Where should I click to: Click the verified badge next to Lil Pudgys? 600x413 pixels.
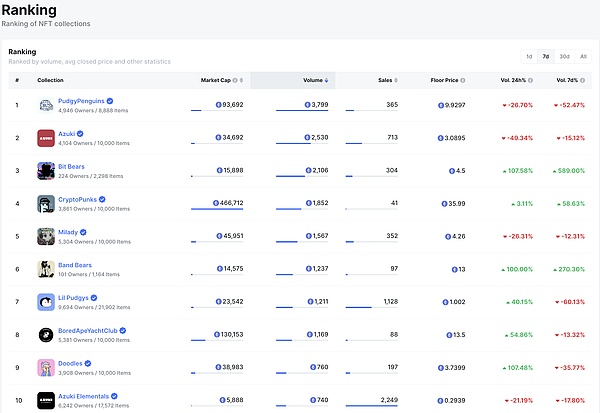(x=94, y=298)
